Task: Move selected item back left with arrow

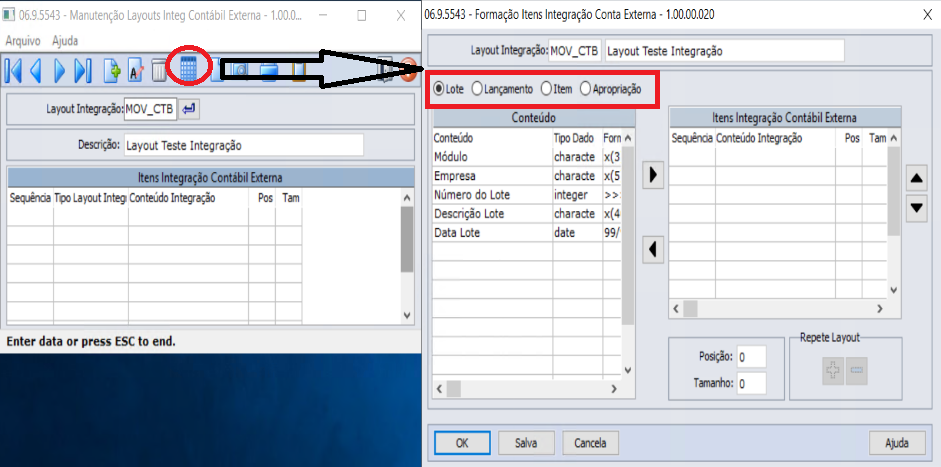Action: click(652, 249)
